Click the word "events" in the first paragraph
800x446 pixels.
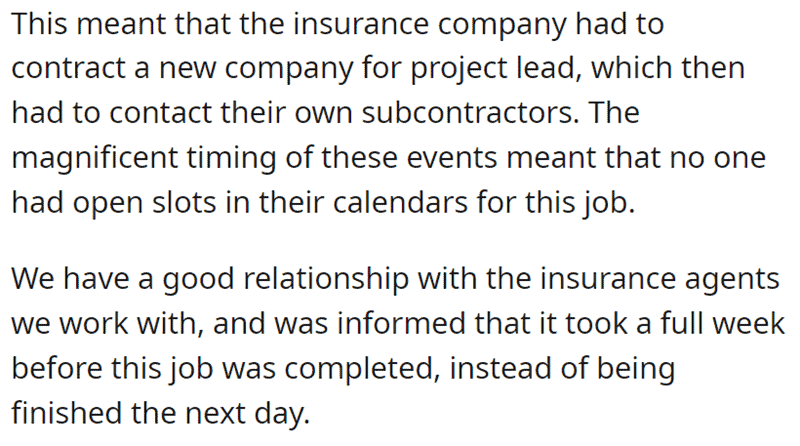coord(452,160)
